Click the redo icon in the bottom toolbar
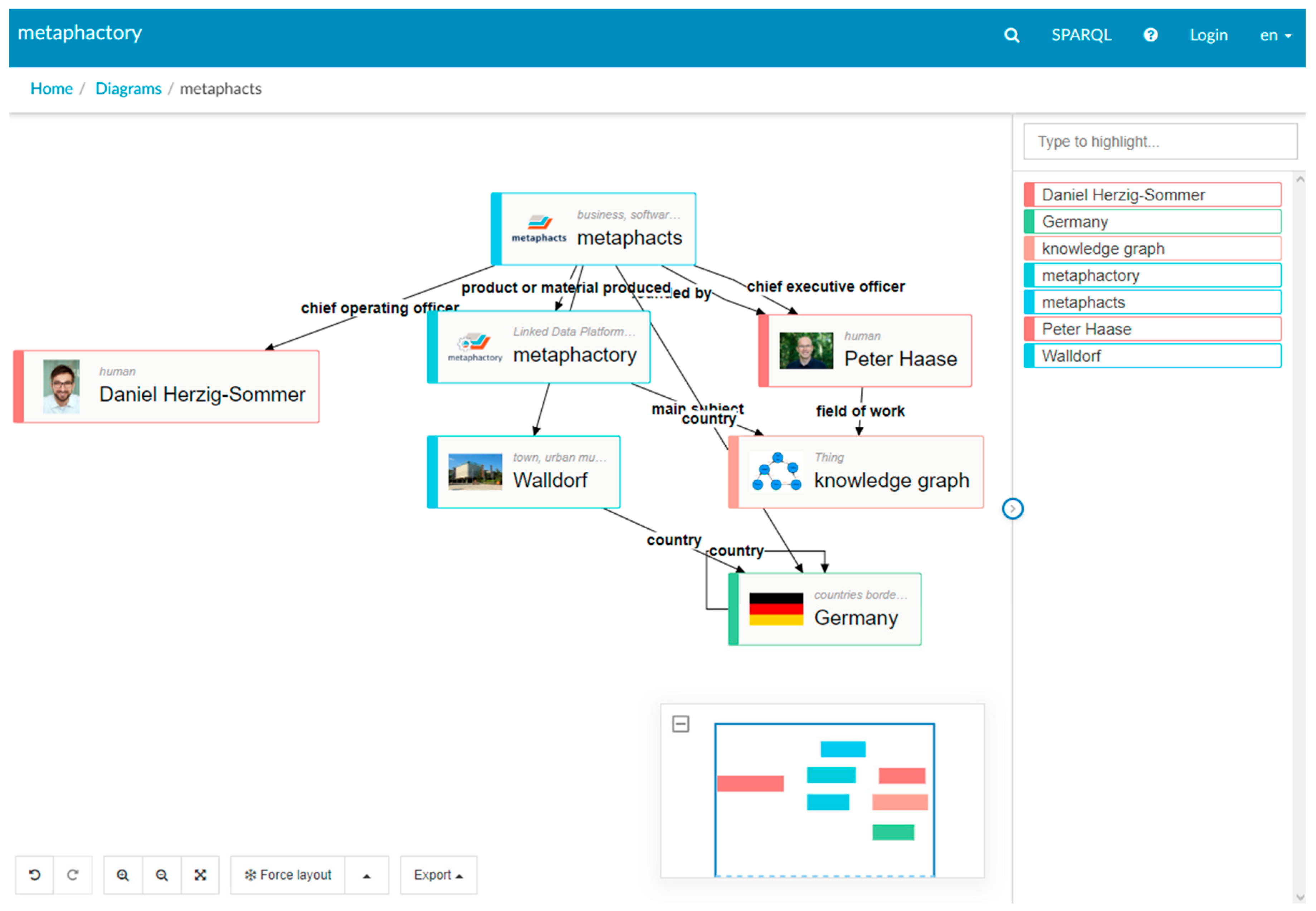Viewport: 1316px width, 911px height. coord(73,875)
